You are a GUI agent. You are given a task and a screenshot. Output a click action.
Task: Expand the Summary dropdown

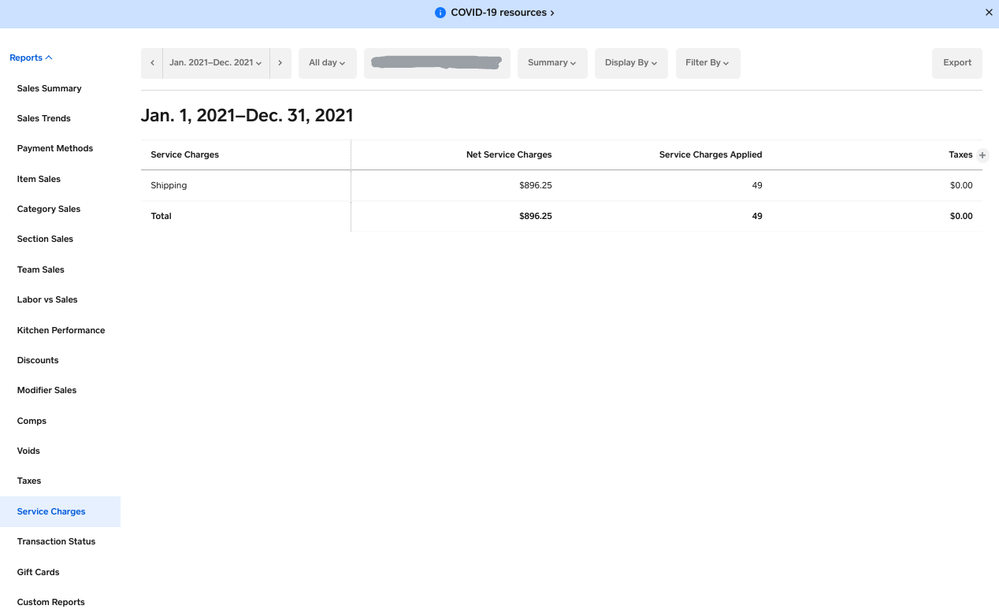552,63
